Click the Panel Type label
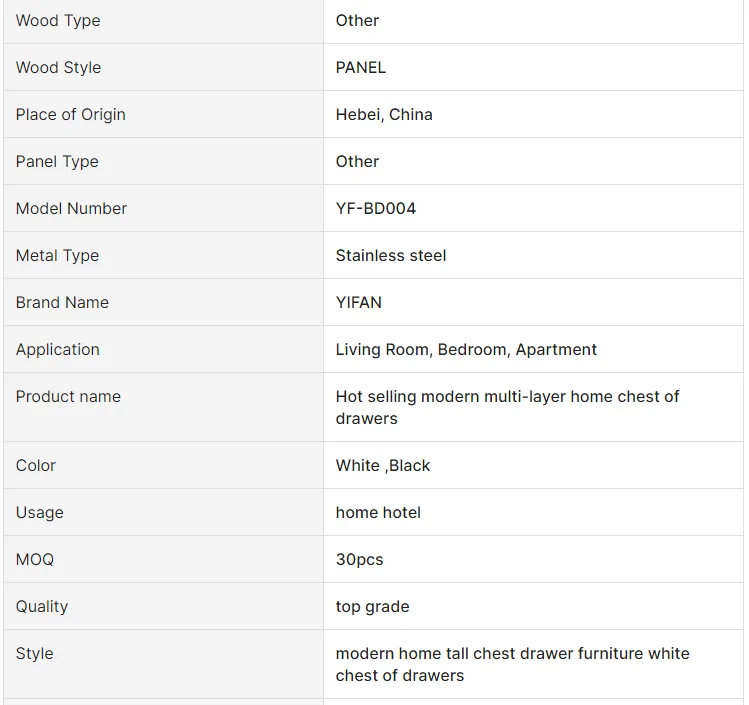Viewport: 749px width, 705px height. click(x=57, y=162)
